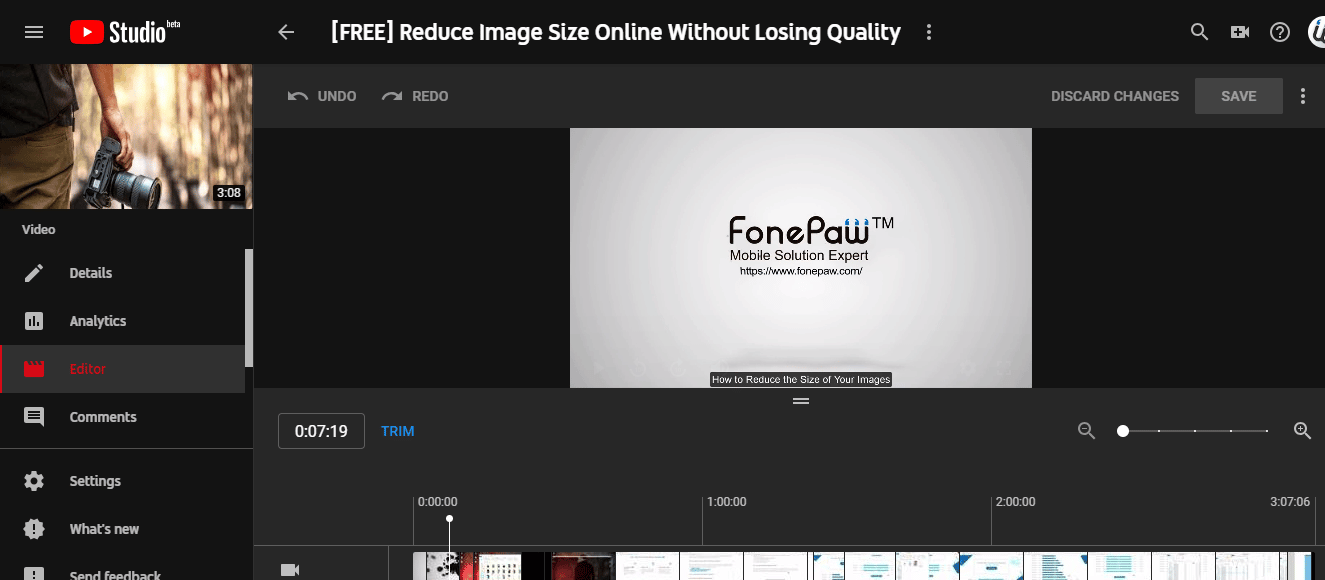Open the three-dot menu next to the title
Image resolution: width=1325 pixels, height=580 pixels.
pos(928,31)
